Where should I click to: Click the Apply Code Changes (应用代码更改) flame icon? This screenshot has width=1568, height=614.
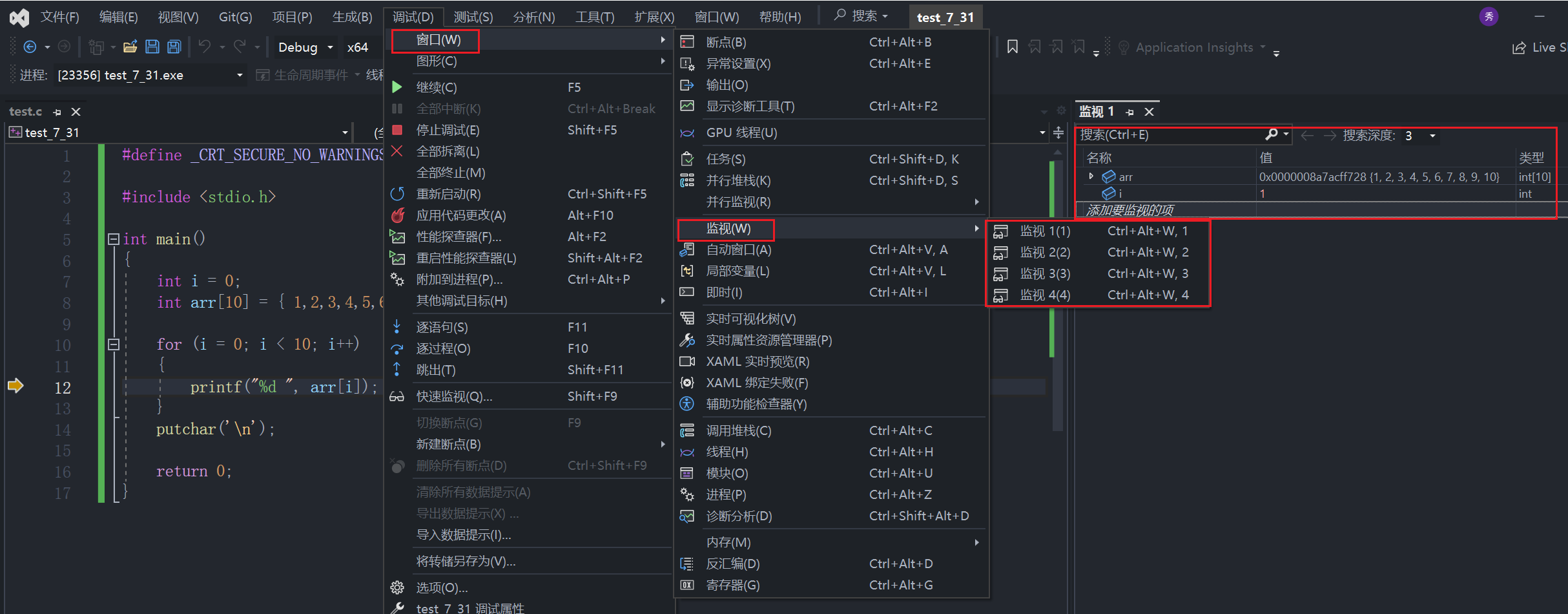point(397,215)
